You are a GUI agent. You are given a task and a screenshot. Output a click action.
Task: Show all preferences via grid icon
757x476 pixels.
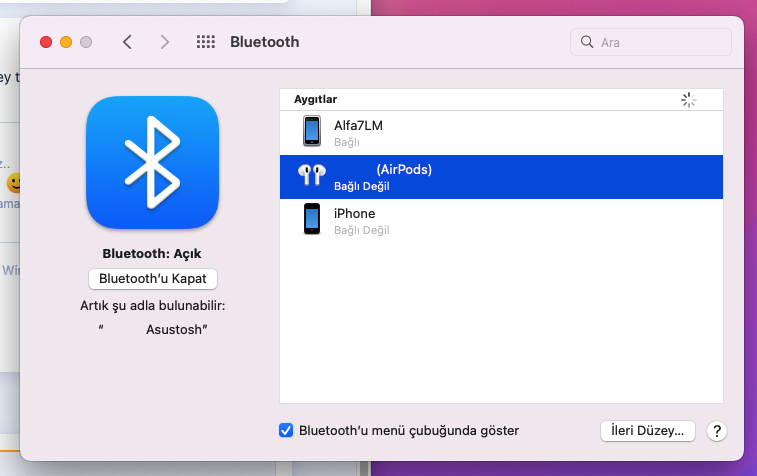tap(206, 42)
